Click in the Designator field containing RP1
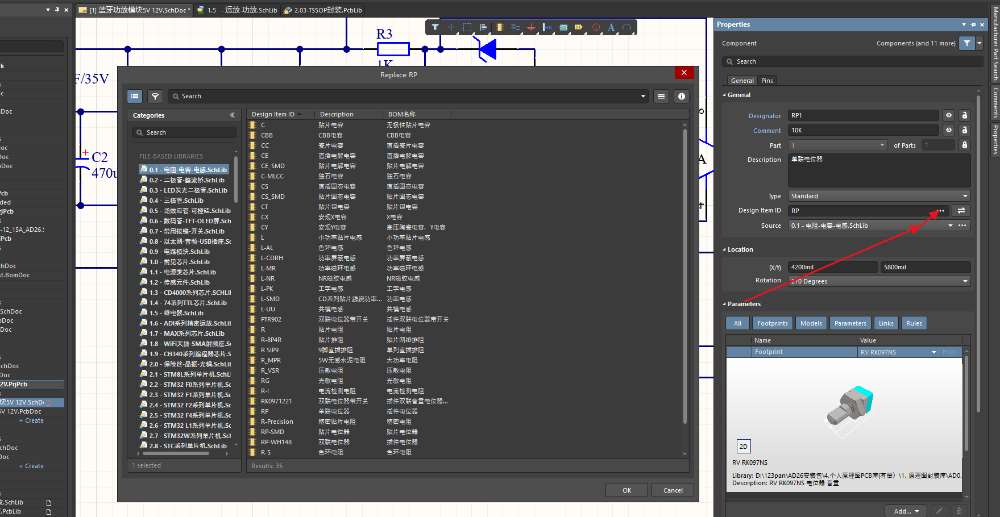The image size is (1000, 517). coord(864,115)
